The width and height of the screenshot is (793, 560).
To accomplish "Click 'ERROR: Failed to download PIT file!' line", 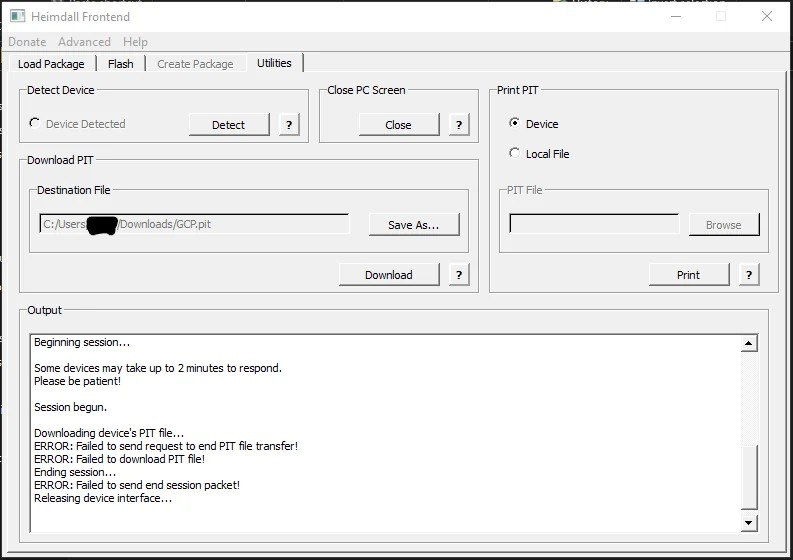I will 119,459.
